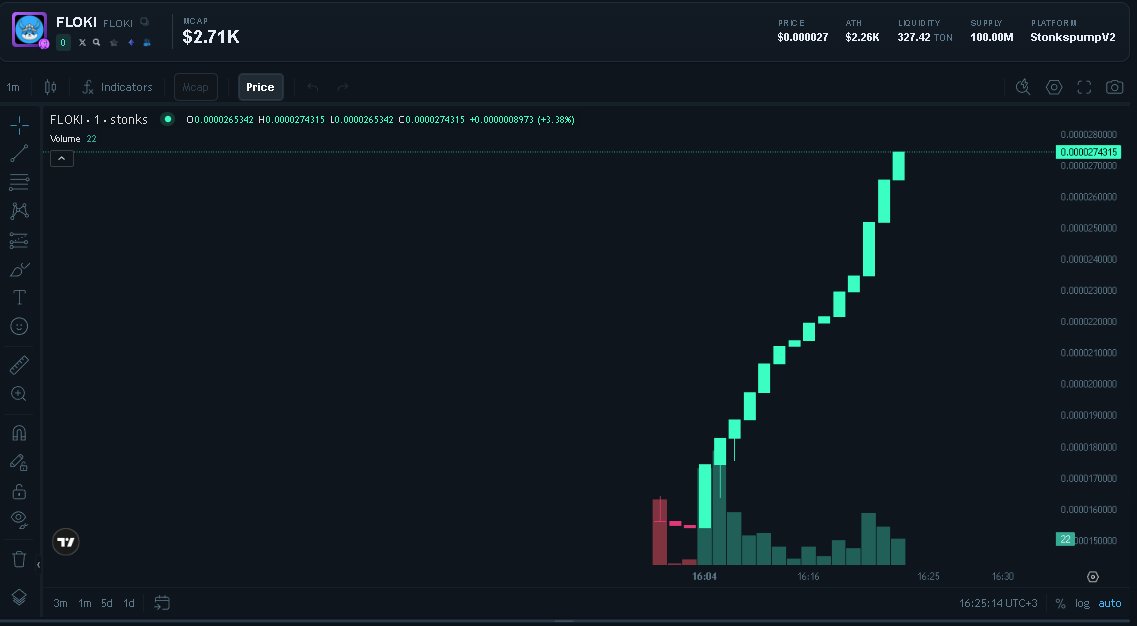Open quick search lightning icon
This screenshot has width=1137, height=626.
(x=1023, y=87)
